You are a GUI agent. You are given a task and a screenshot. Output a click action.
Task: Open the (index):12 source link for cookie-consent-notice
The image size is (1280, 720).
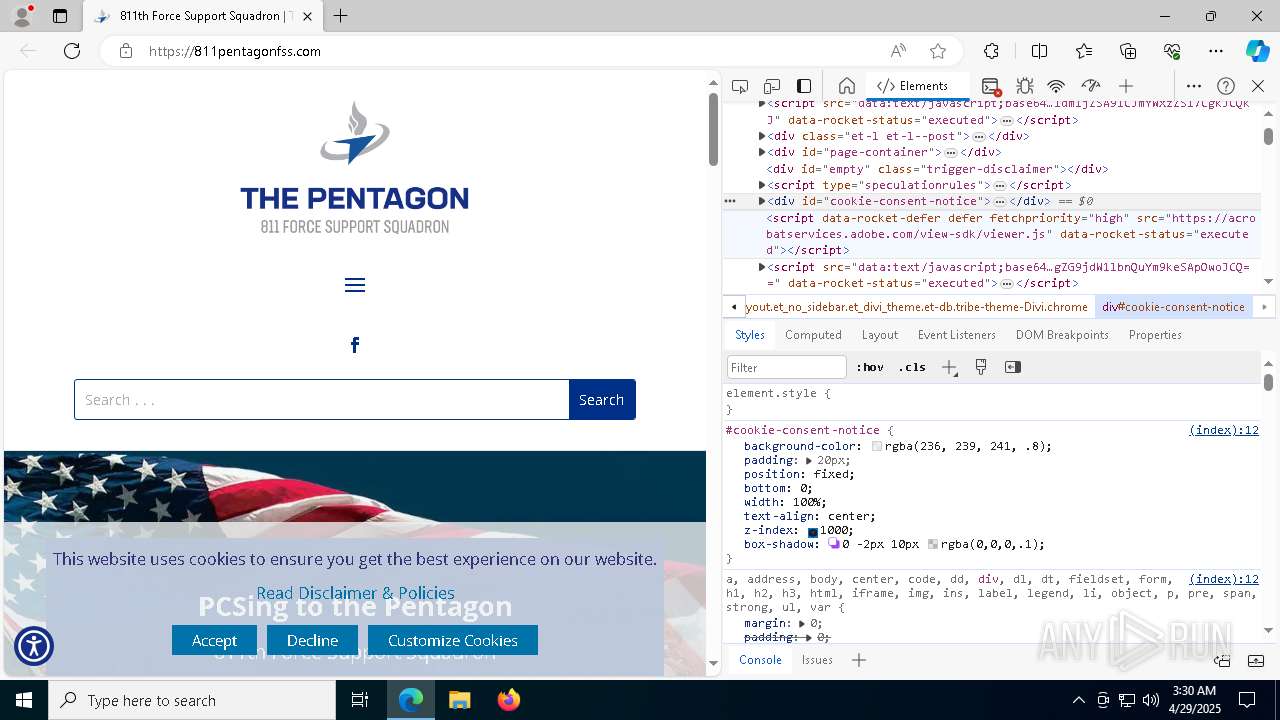(x=1224, y=430)
